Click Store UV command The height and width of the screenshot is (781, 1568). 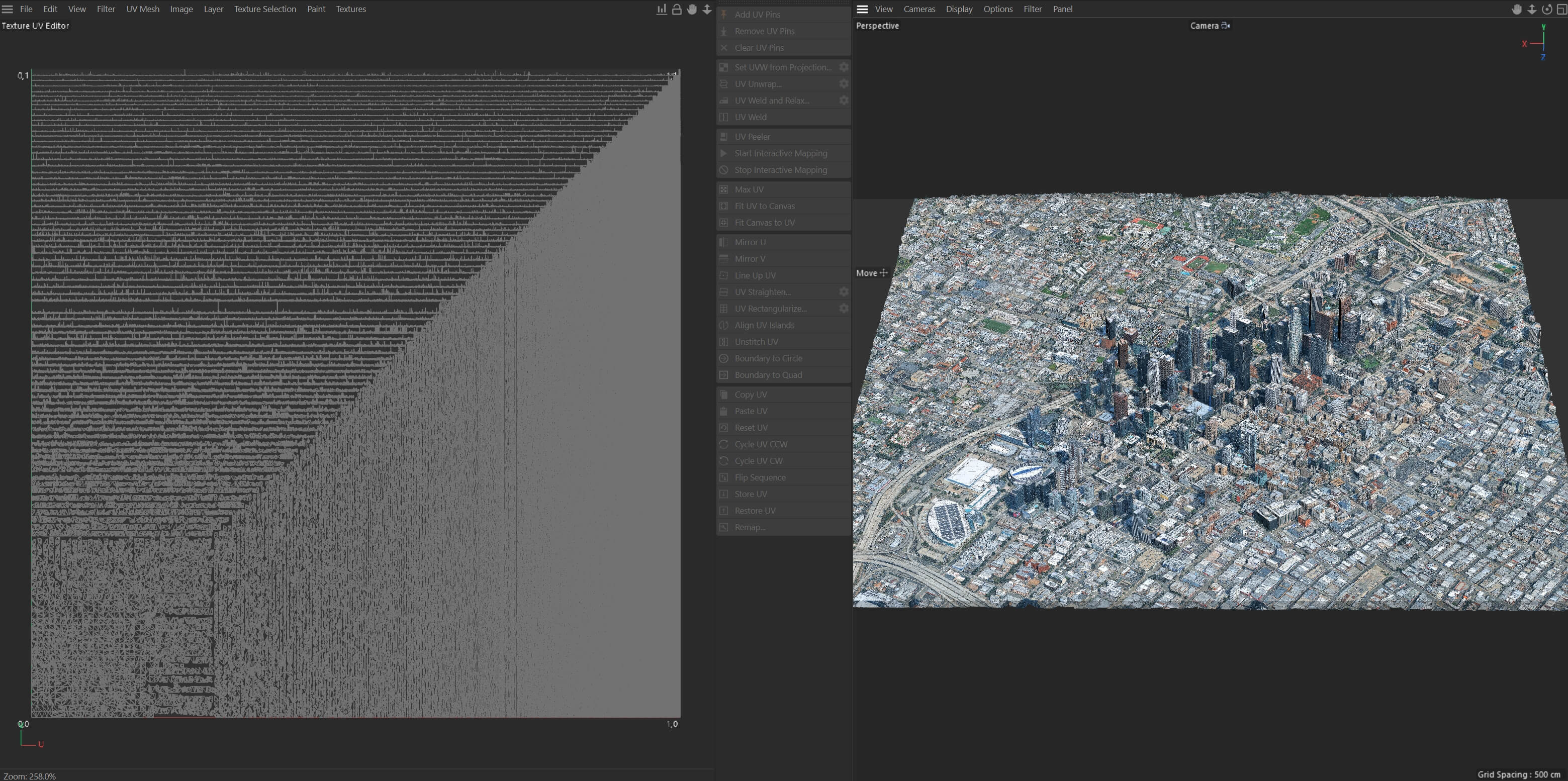click(x=783, y=495)
